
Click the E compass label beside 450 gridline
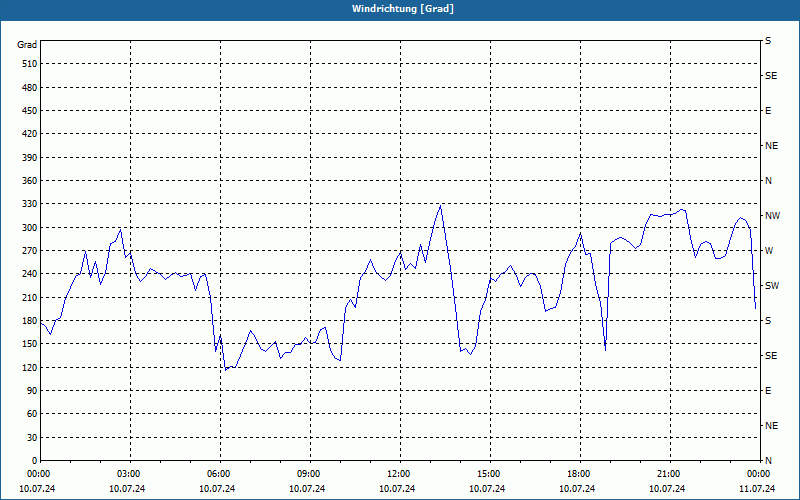[768, 111]
